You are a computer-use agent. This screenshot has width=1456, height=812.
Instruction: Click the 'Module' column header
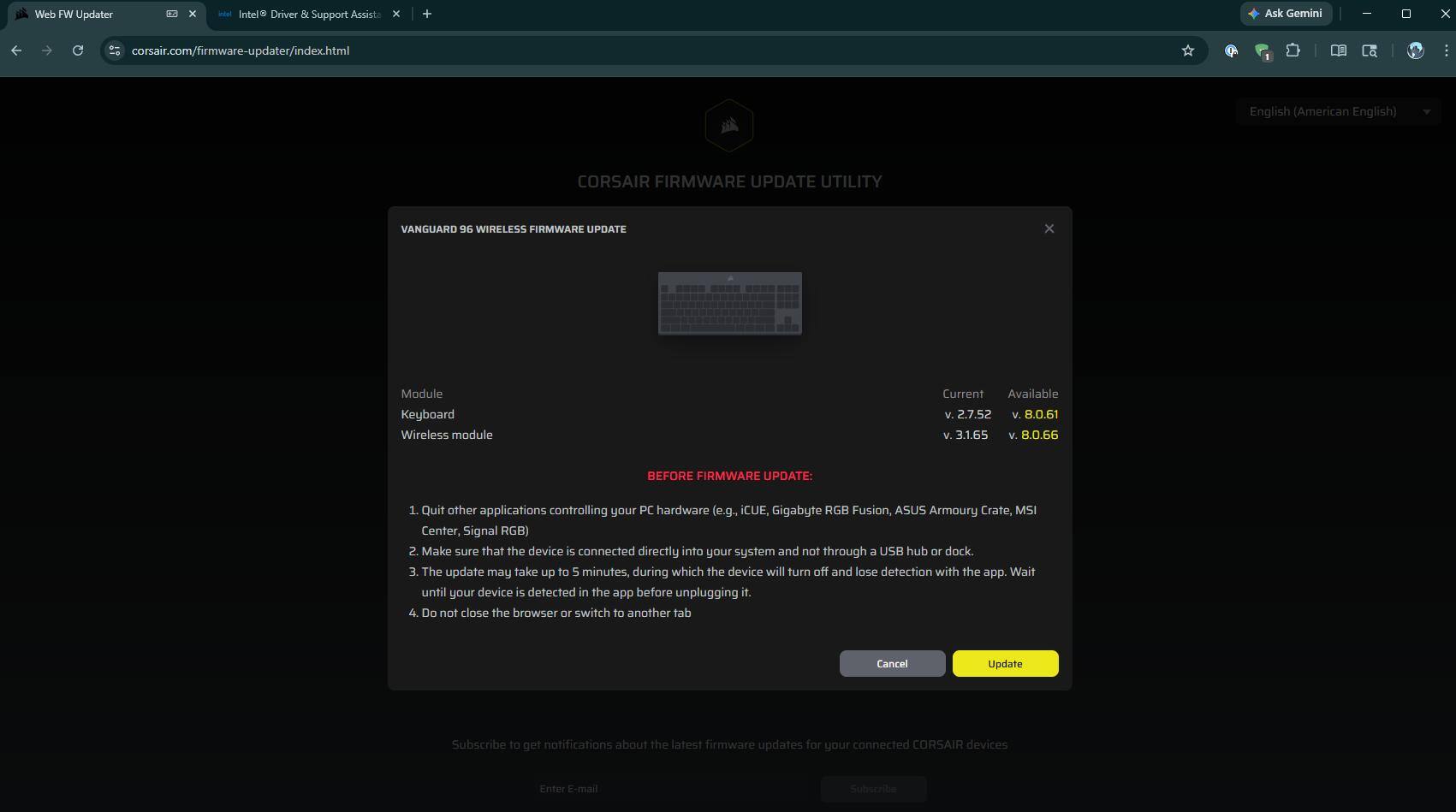(422, 394)
